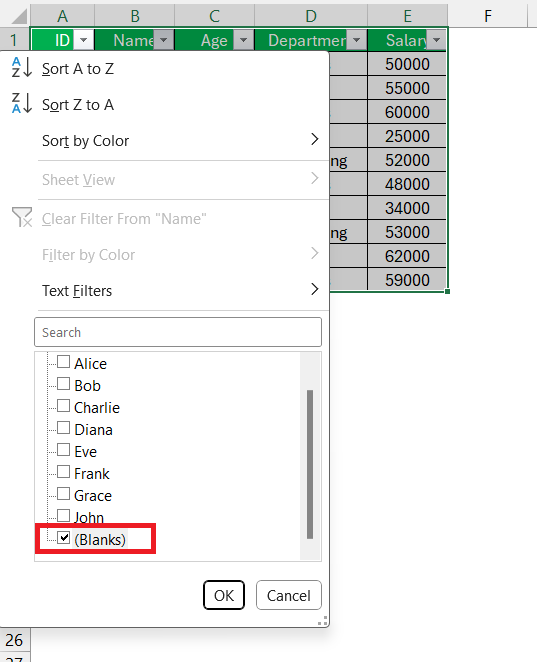This screenshot has height=662, width=537.
Task: Click the salary cell 55000
Action: (407, 88)
